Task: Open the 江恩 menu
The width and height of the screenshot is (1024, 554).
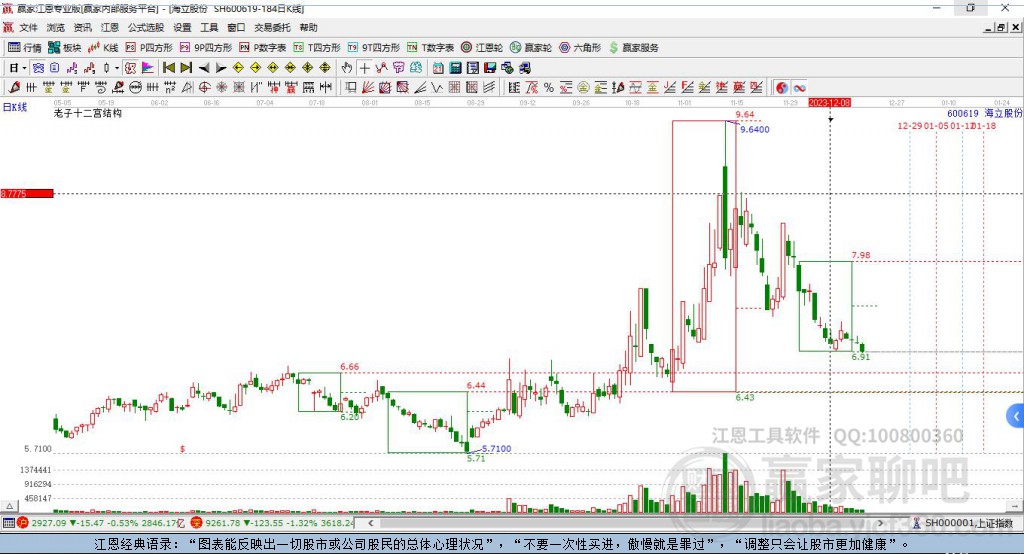Action: click(x=110, y=27)
